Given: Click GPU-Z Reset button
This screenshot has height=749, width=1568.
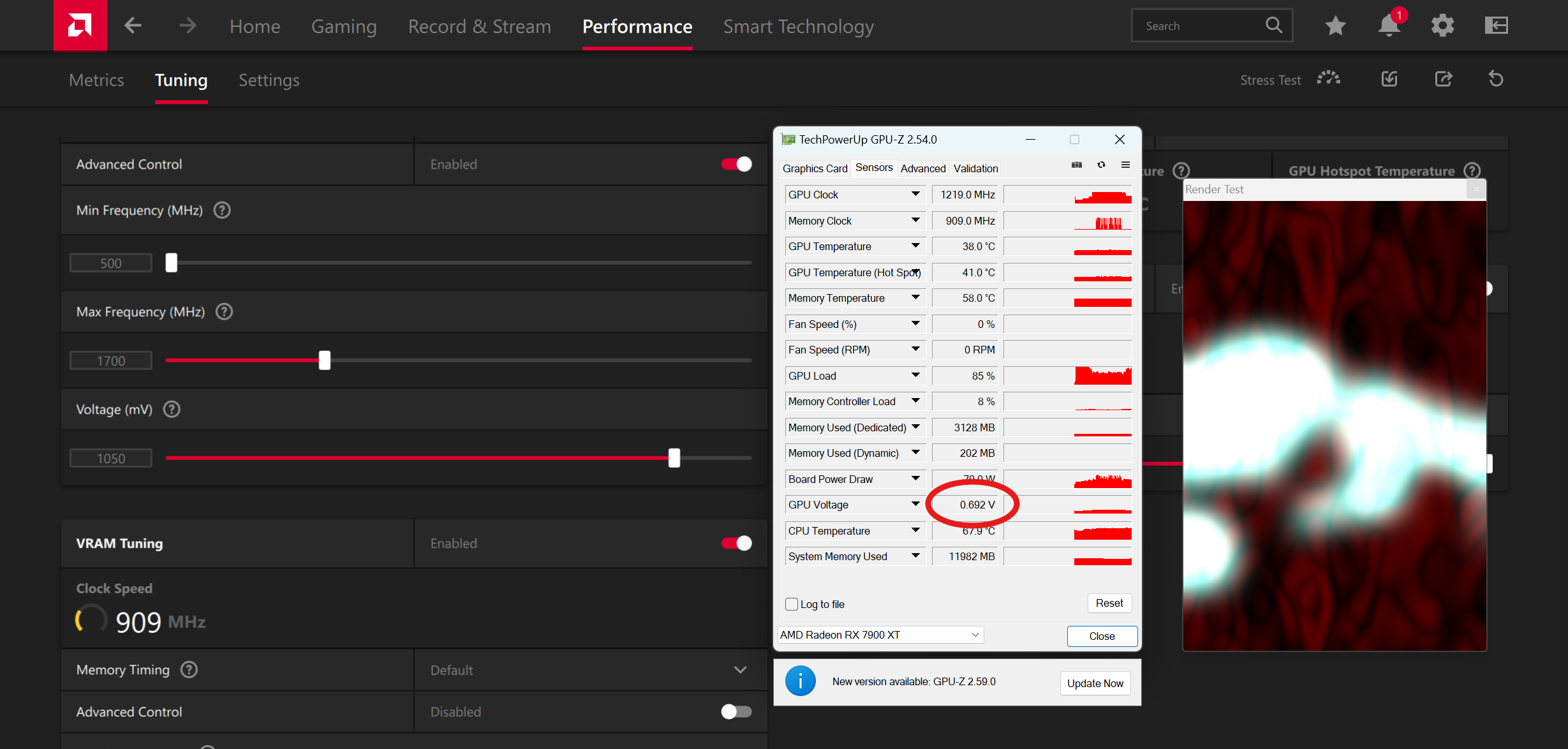Looking at the screenshot, I should [x=1109, y=603].
